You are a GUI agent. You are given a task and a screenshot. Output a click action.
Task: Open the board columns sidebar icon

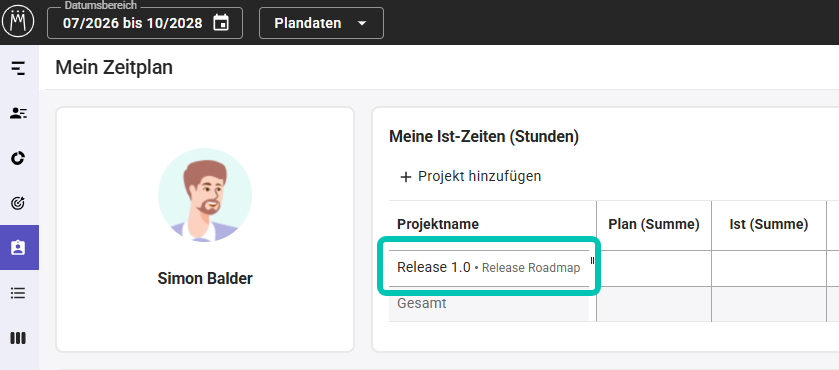(x=19, y=338)
